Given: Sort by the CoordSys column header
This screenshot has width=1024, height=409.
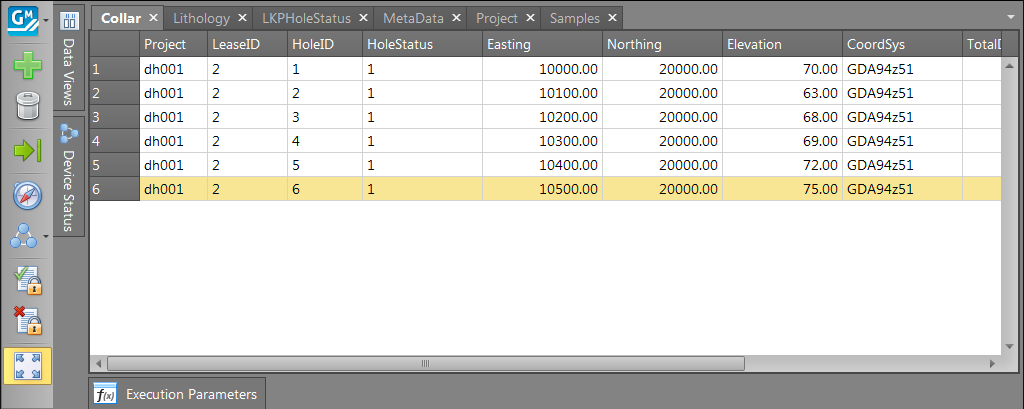Looking at the screenshot, I should 902,44.
